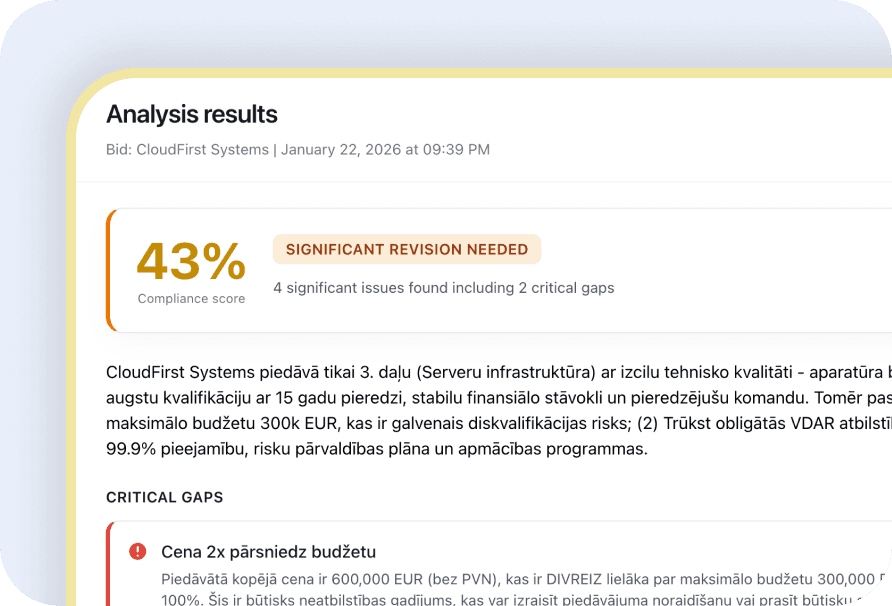Click the yellow border of the results panel
Image resolution: width=892 pixels, height=606 pixels.
point(70,300)
